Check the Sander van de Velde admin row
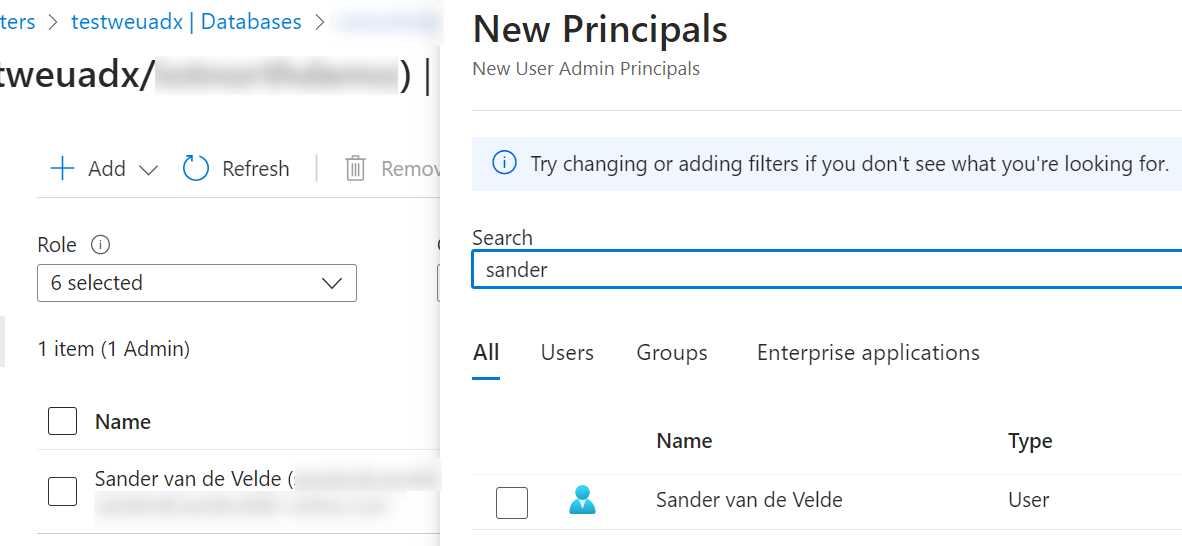 click(x=62, y=491)
